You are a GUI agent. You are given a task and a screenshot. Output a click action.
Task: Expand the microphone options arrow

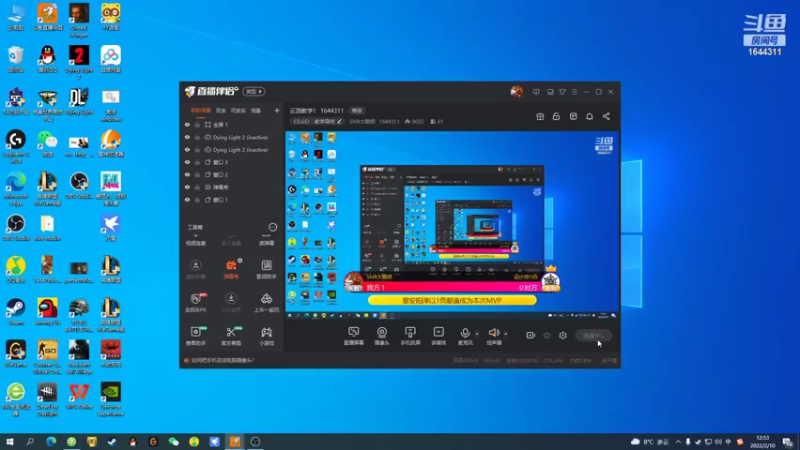(477, 334)
